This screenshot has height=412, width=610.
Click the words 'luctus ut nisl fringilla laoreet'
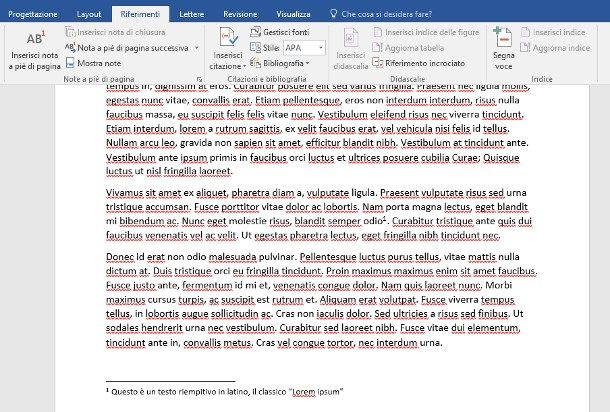tap(169, 171)
